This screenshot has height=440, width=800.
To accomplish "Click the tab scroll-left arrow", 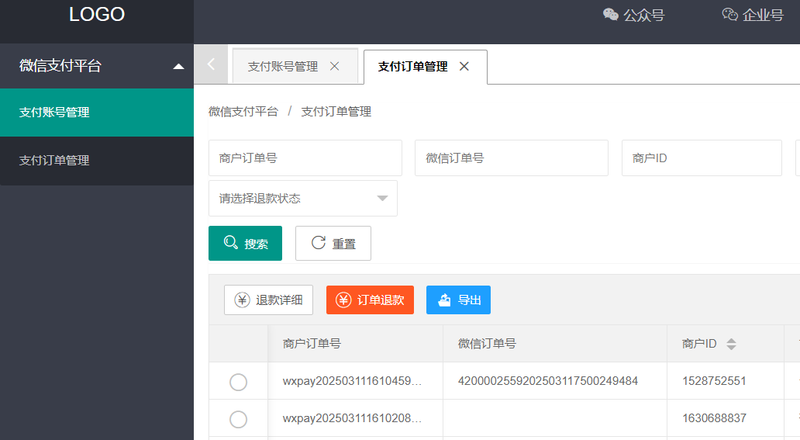I will (x=211, y=64).
